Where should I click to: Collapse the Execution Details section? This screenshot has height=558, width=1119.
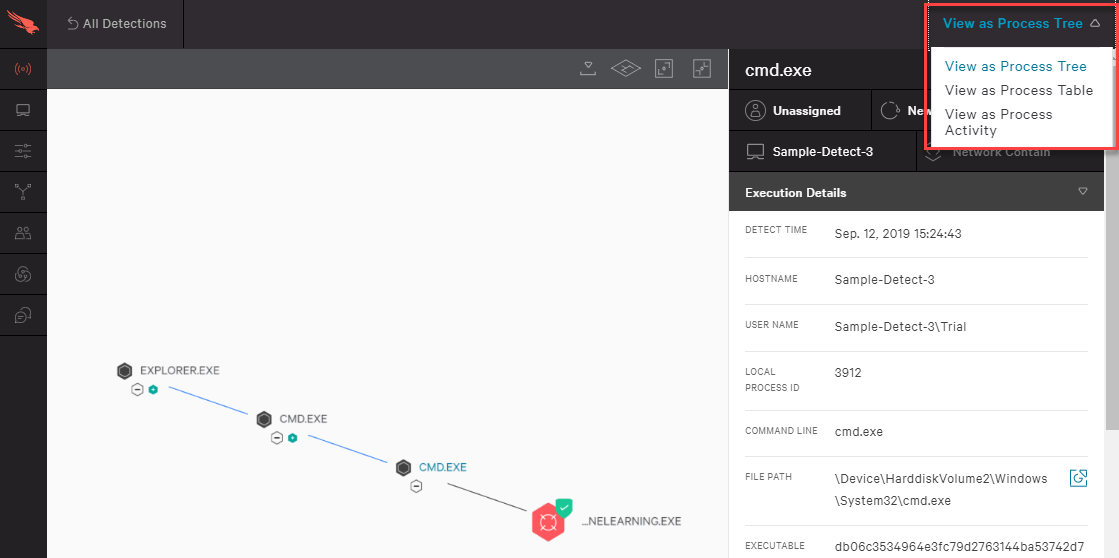coord(1082,192)
